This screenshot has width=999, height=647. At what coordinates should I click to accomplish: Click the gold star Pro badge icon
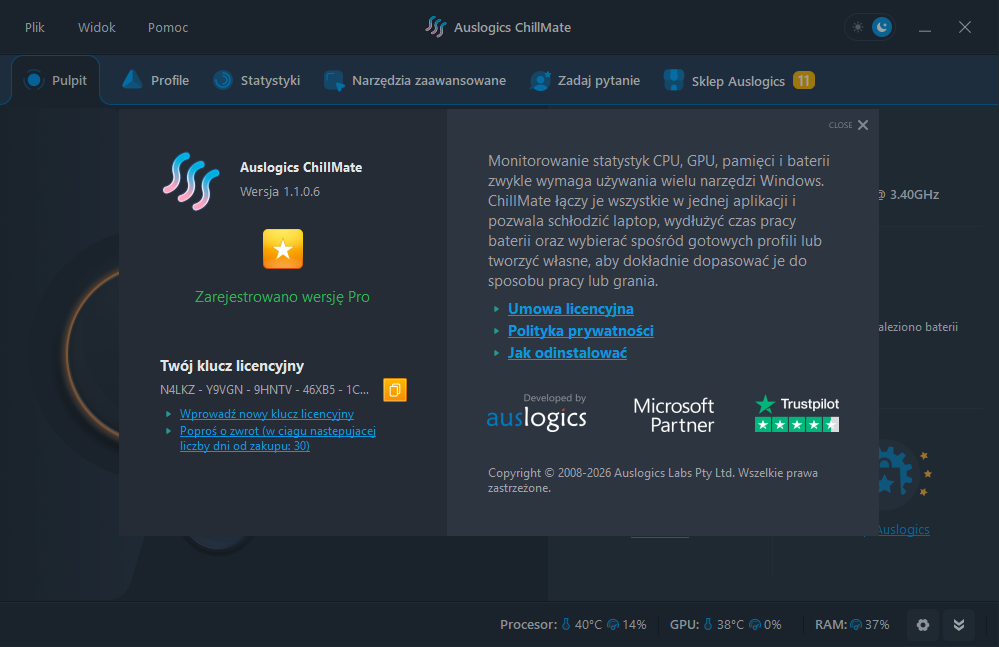[x=283, y=249]
